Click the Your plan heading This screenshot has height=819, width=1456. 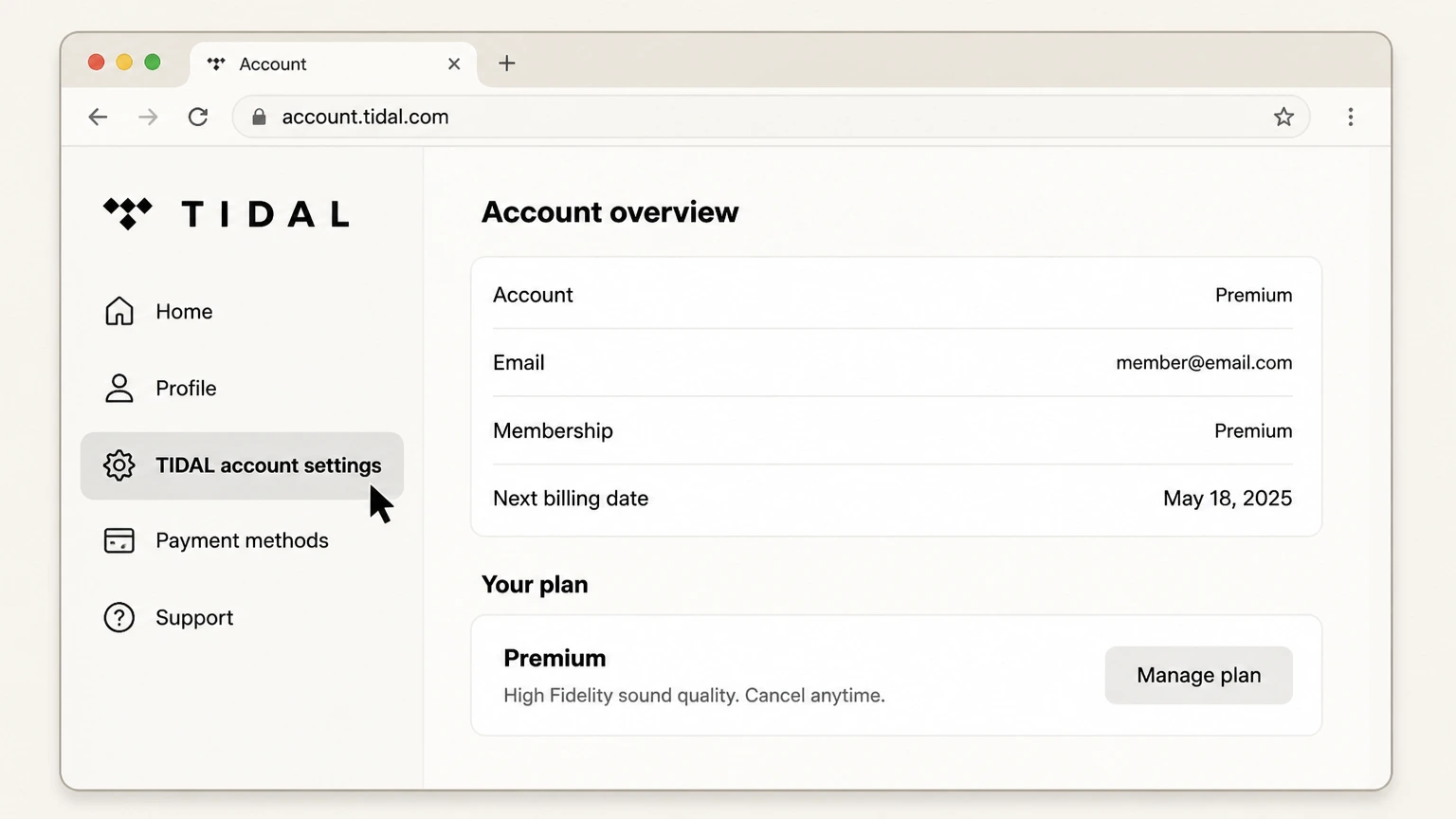535,584
